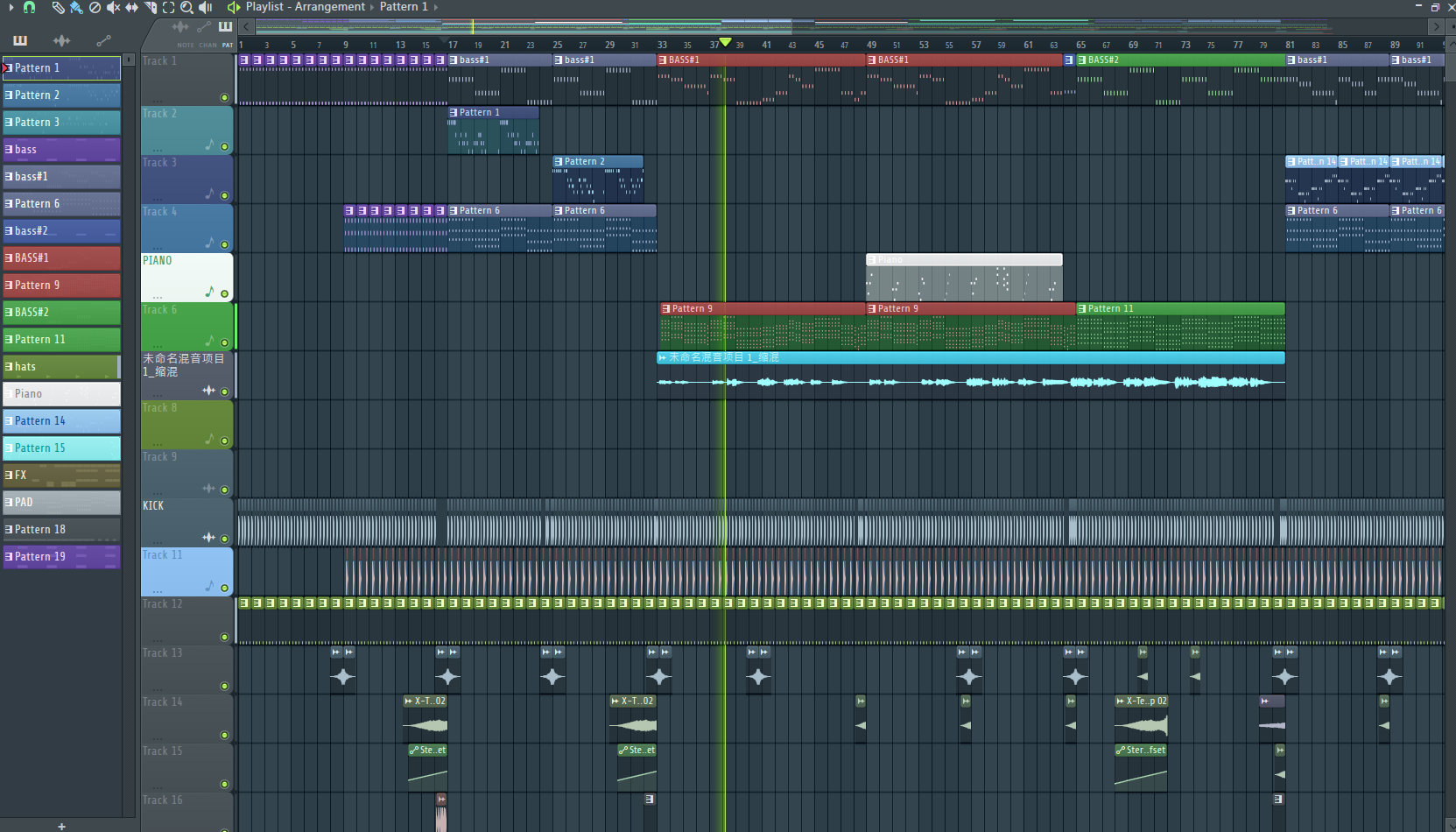Select the Paint brush tool
Screen dimensions: 1456x832
(76, 7)
